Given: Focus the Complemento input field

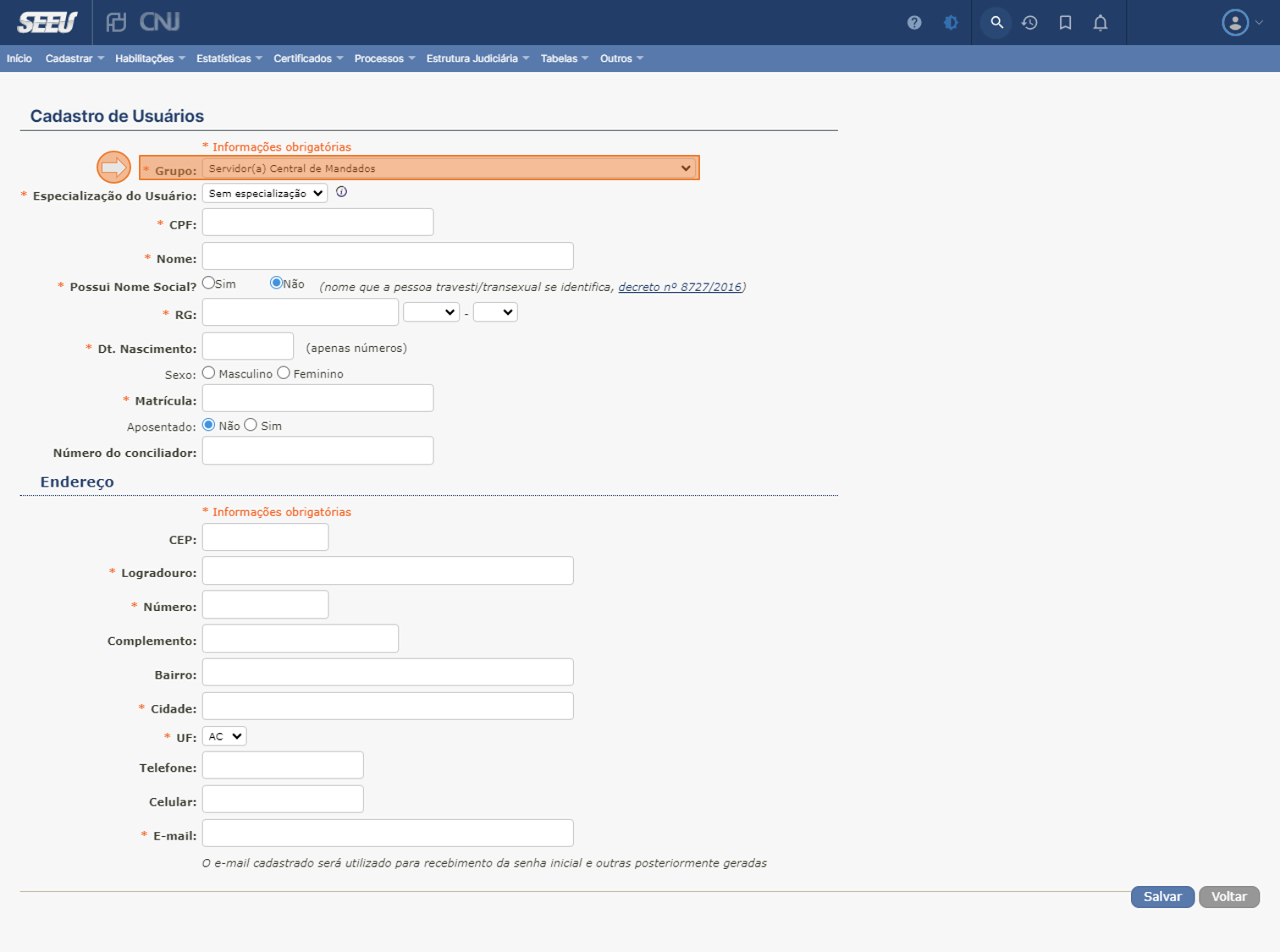Looking at the screenshot, I should [301, 639].
